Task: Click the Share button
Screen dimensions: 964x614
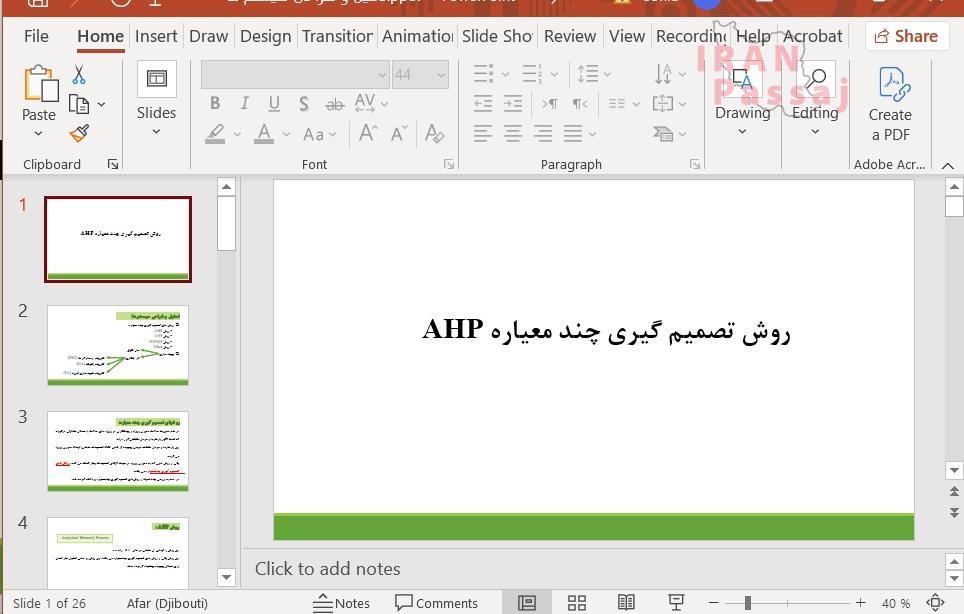Action: 906,36
